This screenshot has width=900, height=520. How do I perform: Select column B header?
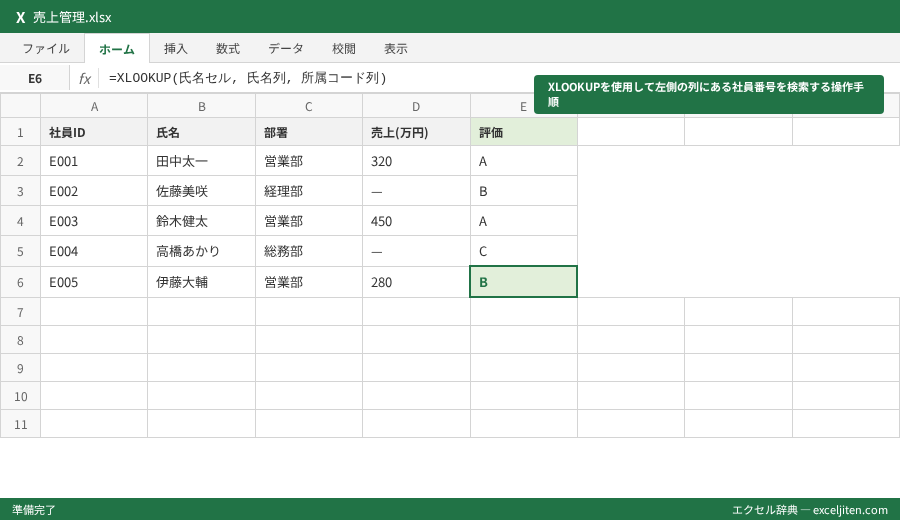tap(201, 106)
